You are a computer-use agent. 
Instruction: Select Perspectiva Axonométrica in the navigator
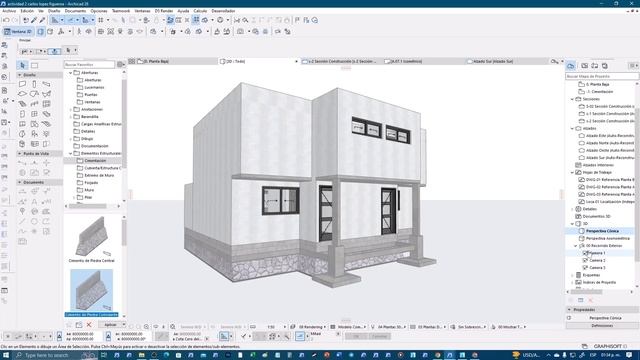[x=607, y=238]
